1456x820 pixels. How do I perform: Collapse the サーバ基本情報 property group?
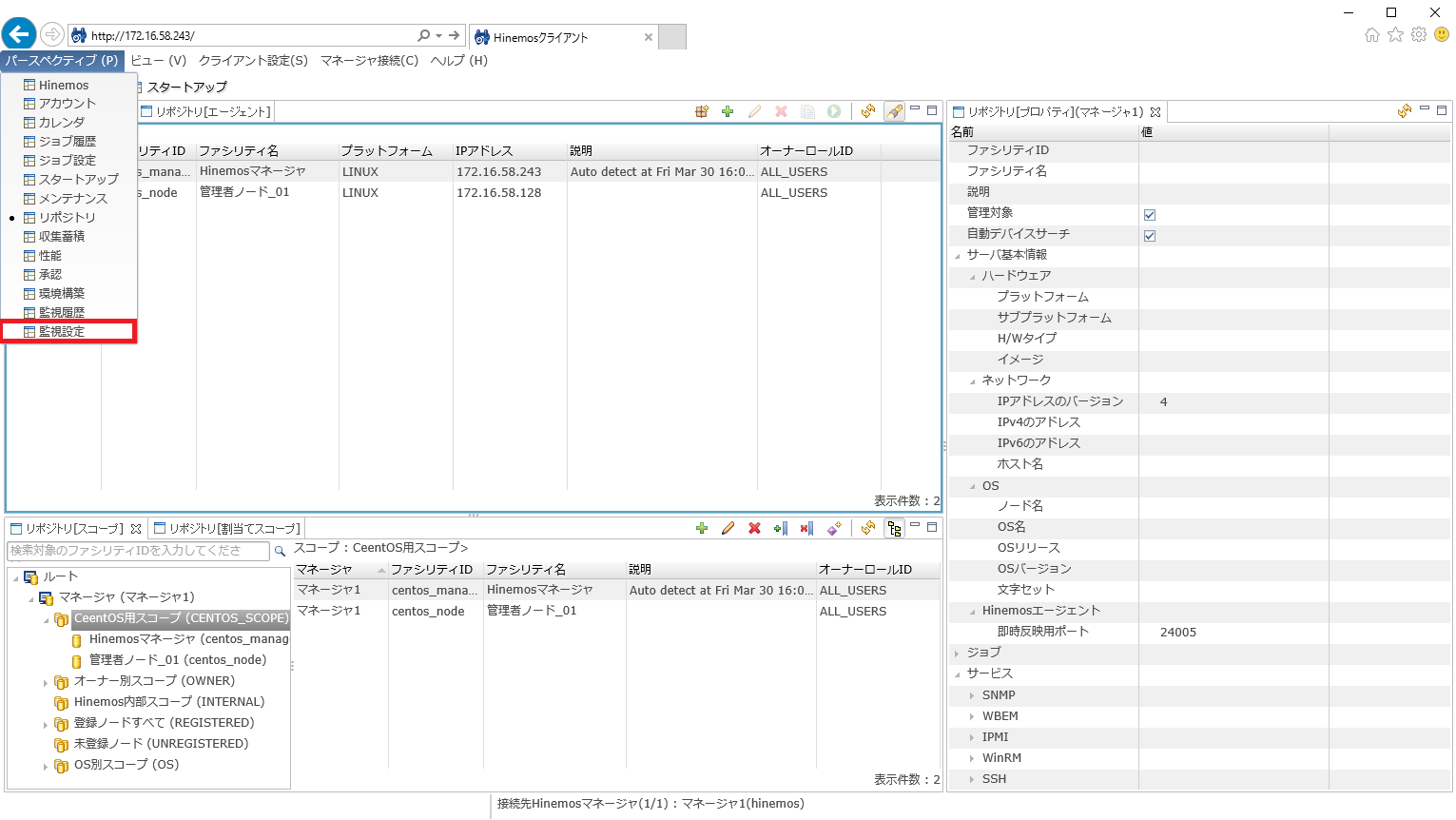958,256
